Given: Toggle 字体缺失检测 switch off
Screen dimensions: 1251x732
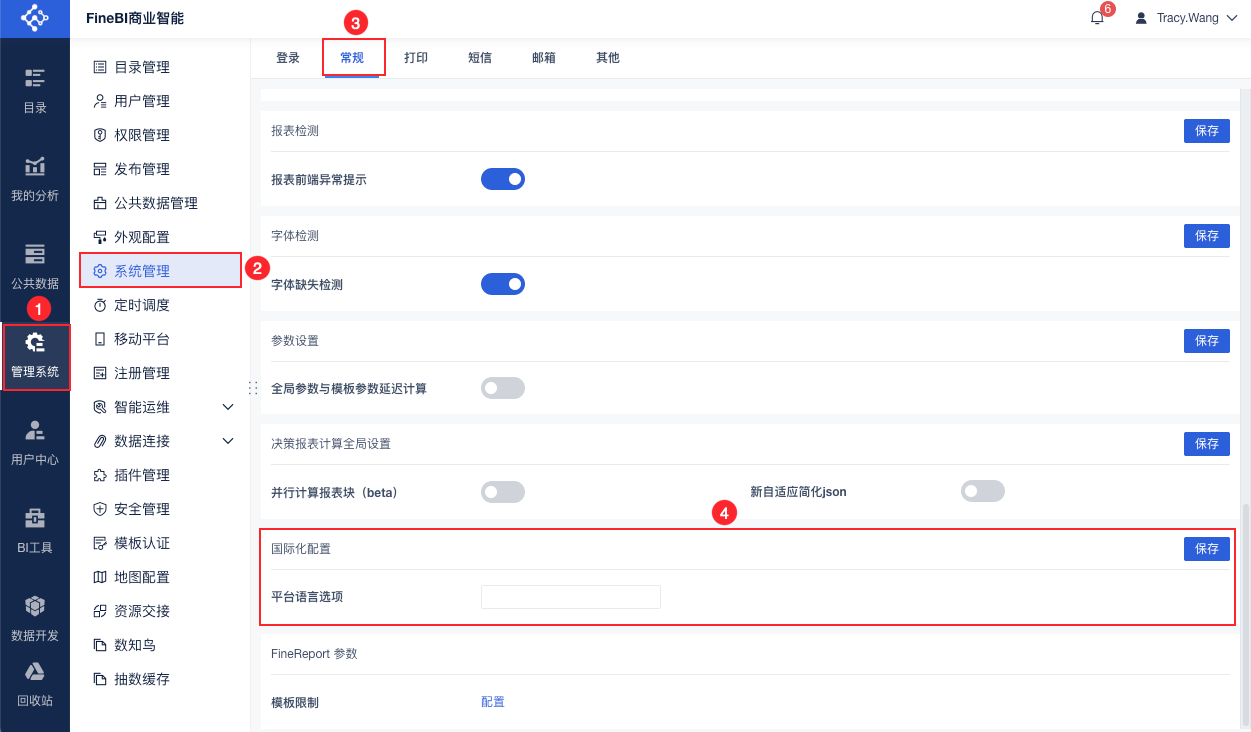Looking at the screenshot, I should pos(503,284).
